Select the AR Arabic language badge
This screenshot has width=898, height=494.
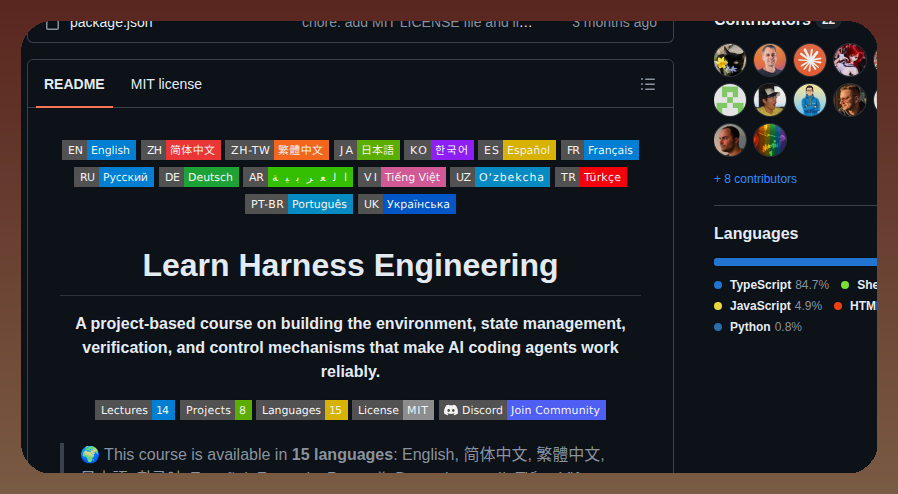(298, 177)
